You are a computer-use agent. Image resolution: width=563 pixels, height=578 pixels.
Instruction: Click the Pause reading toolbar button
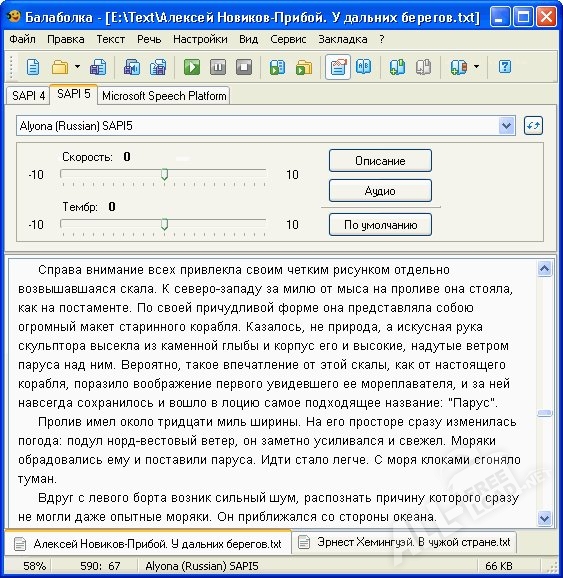click(218, 67)
